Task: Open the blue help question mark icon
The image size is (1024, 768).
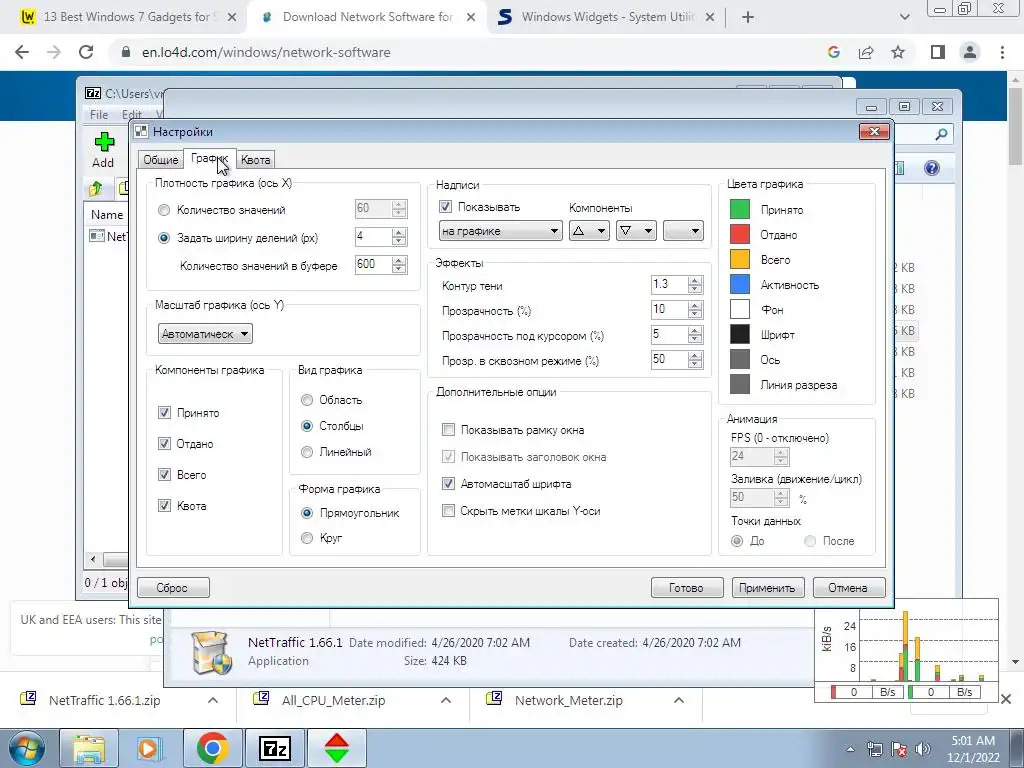Action: pyautogui.click(x=932, y=168)
